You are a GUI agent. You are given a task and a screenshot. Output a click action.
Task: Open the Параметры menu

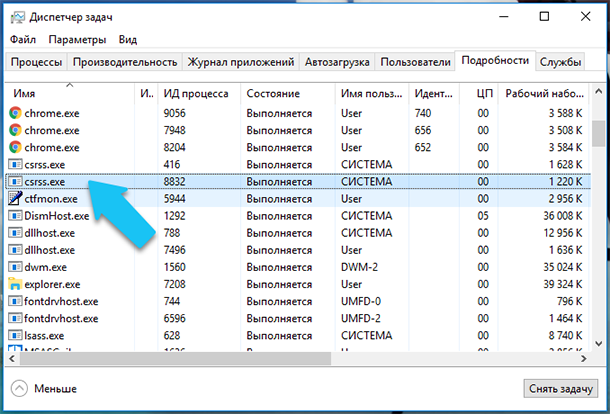coord(77,40)
